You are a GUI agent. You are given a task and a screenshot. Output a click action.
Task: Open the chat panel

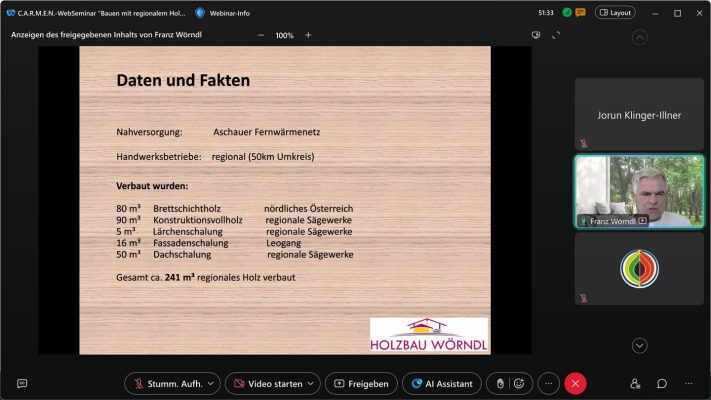point(662,384)
